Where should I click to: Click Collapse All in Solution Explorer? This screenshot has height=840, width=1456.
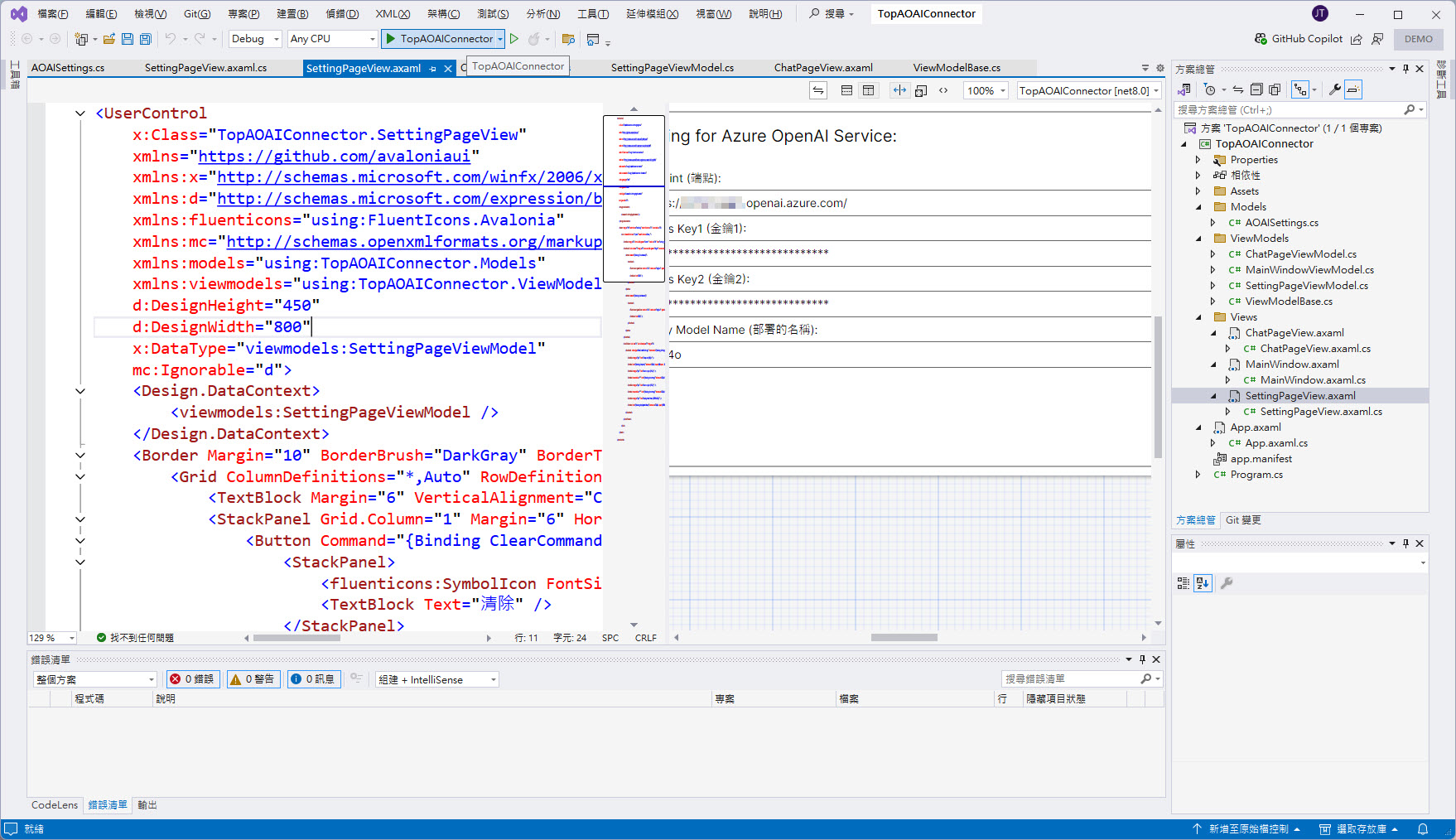(1256, 89)
